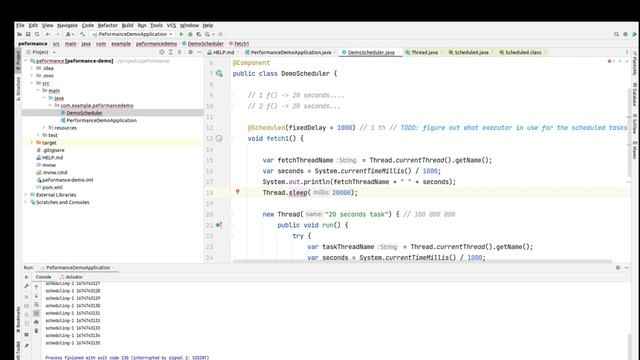Hide the Project tool window
The image size is (640, 360).
pyautogui.click(x=199, y=52)
